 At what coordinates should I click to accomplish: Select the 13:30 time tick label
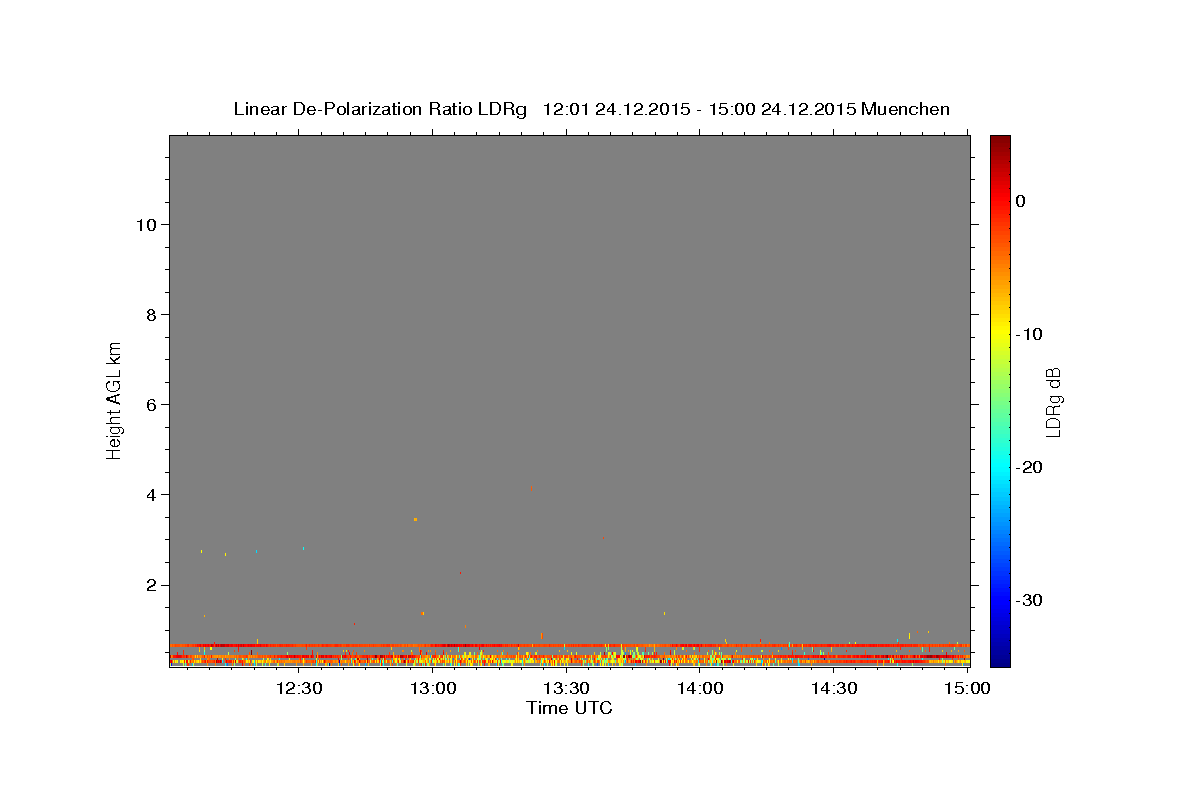566,688
